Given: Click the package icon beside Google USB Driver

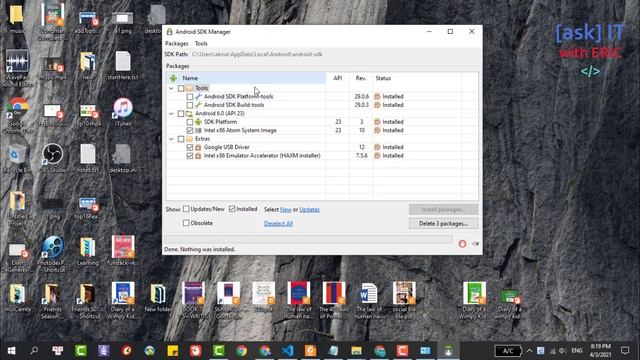Looking at the screenshot, I should click(x=198, y=147).
